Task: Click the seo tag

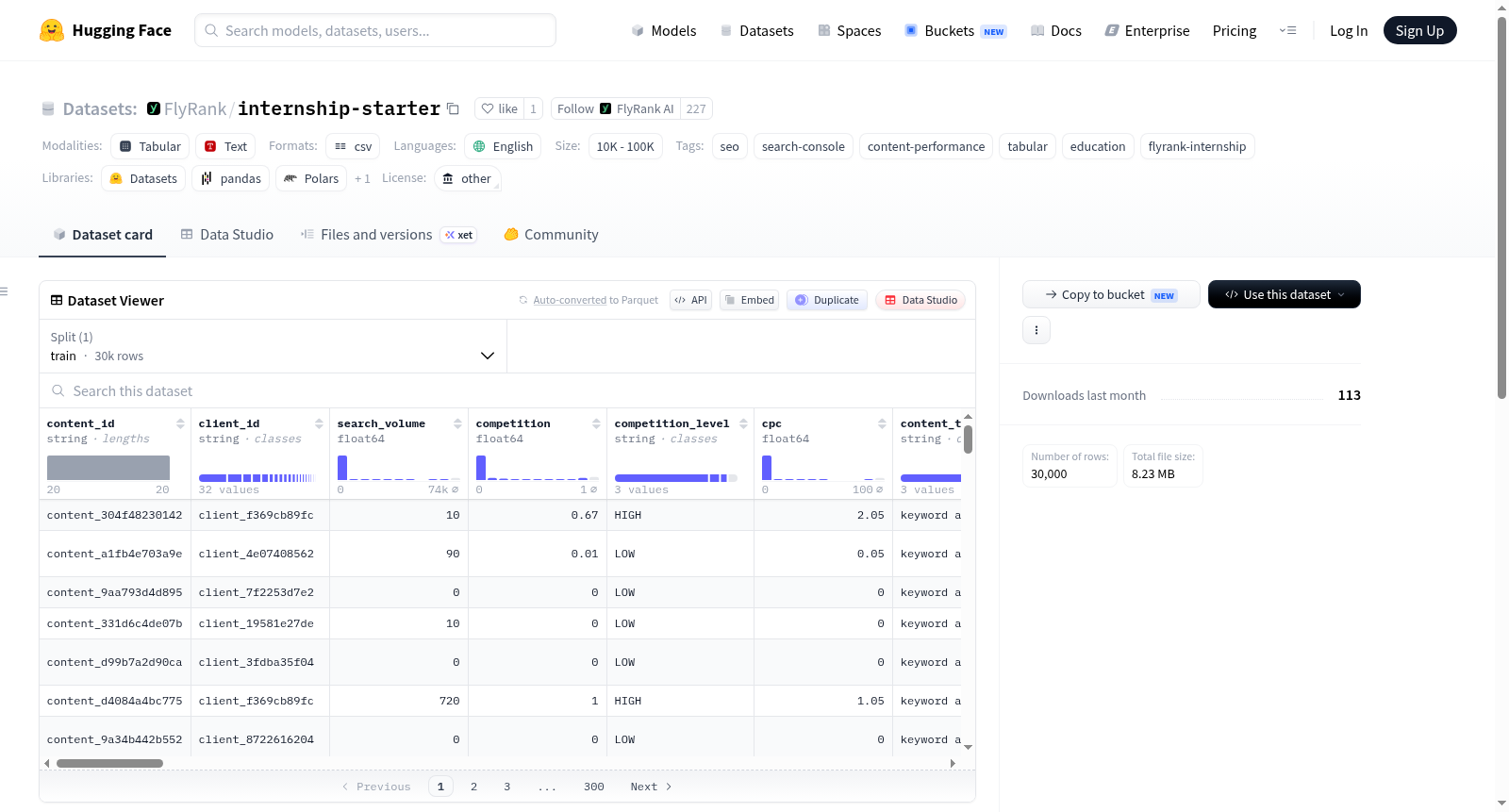Action: click(x=730, y=146)
